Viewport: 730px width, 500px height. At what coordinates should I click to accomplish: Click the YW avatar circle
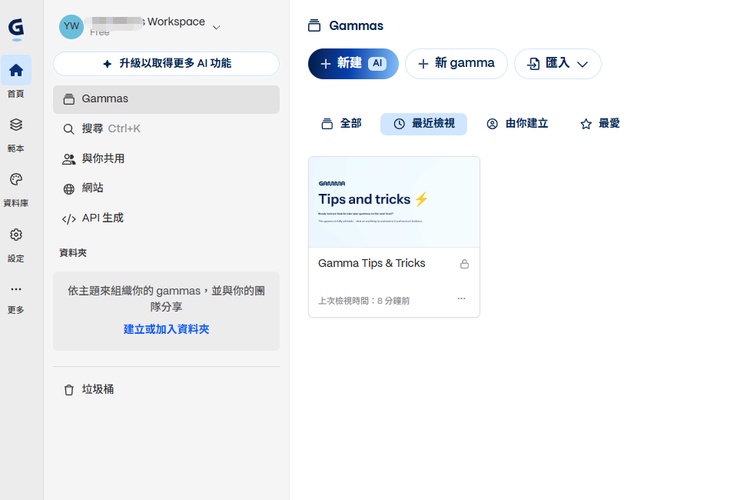71,27
